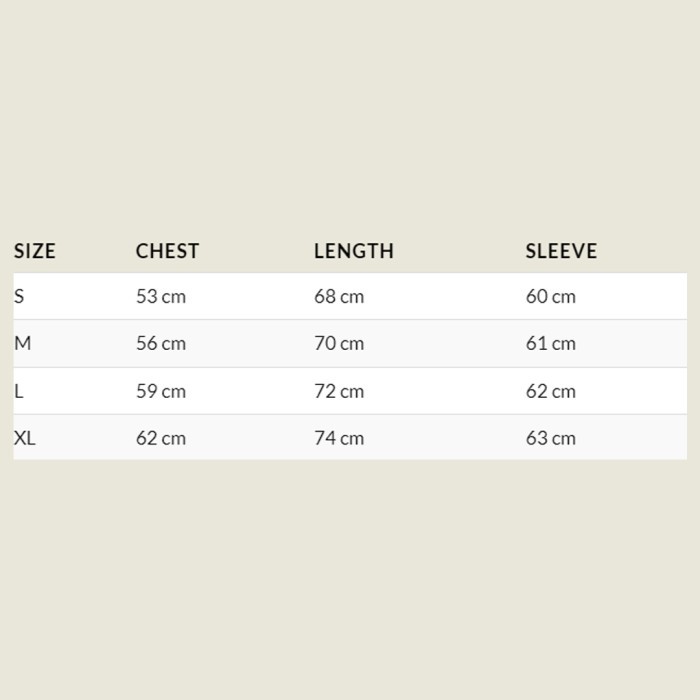700x700 pixels.
Task: Click the SIZE column header
Action: (x=35, y=251)
